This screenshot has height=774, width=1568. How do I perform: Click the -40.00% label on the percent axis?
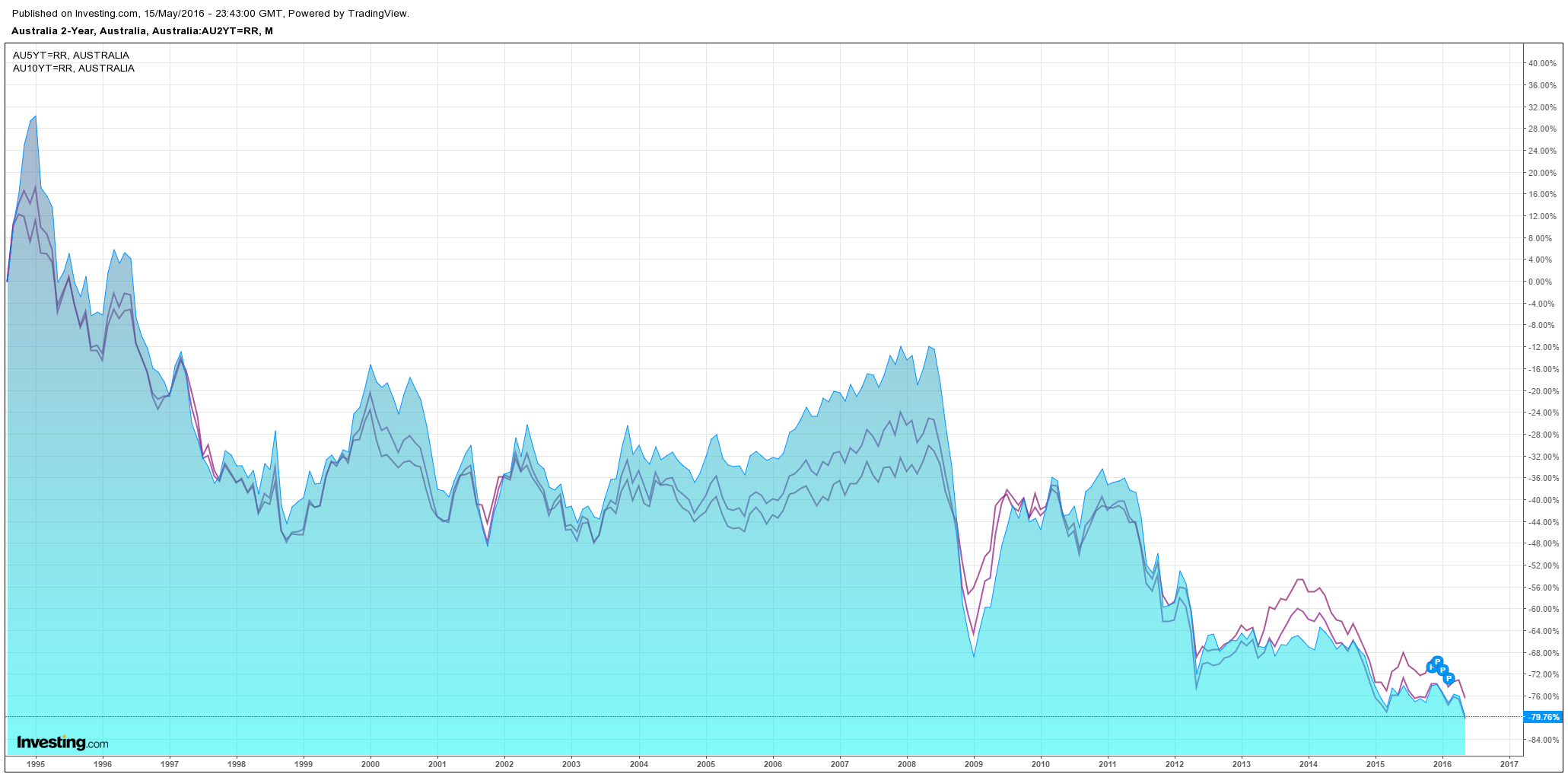click(x=1544, y=500)
